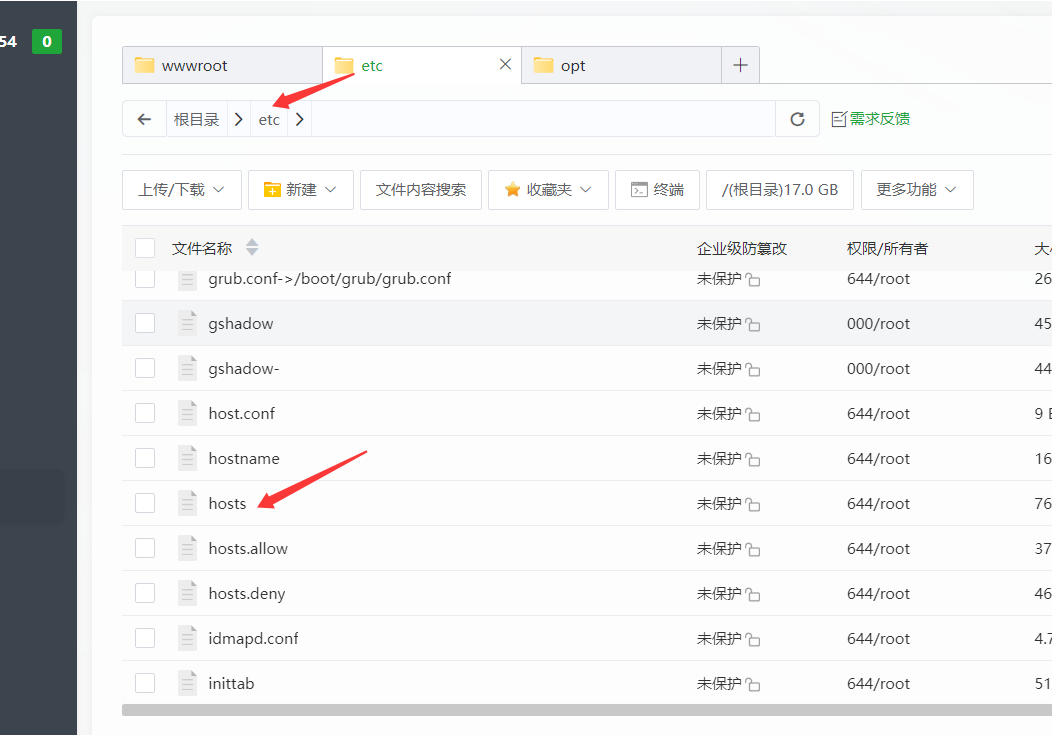The width and height of the screenshot is (1052, 735).
Task: Click the lock icon beside hosts file
Action: (753, 505)
